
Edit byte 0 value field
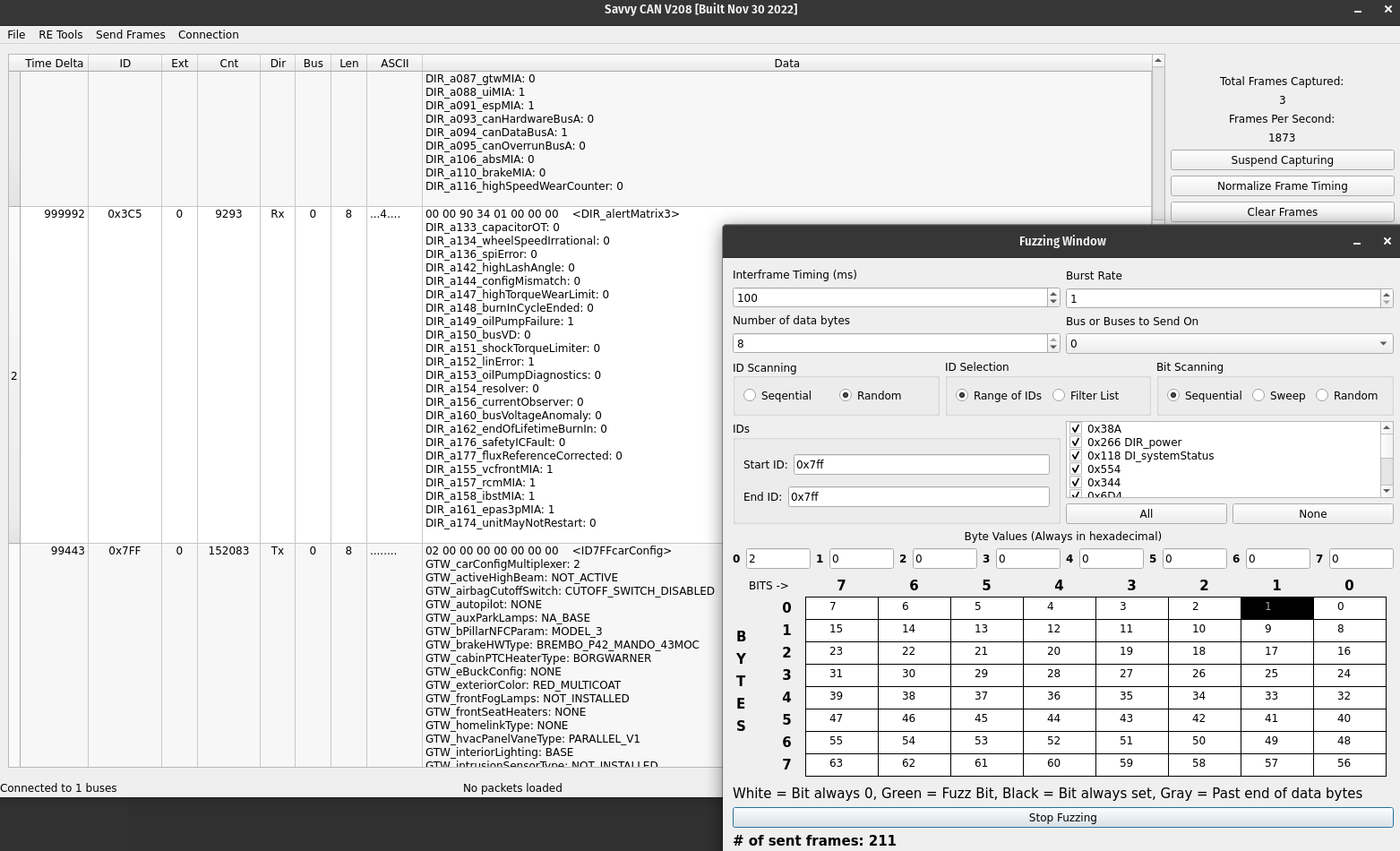(x=777, y=559)
